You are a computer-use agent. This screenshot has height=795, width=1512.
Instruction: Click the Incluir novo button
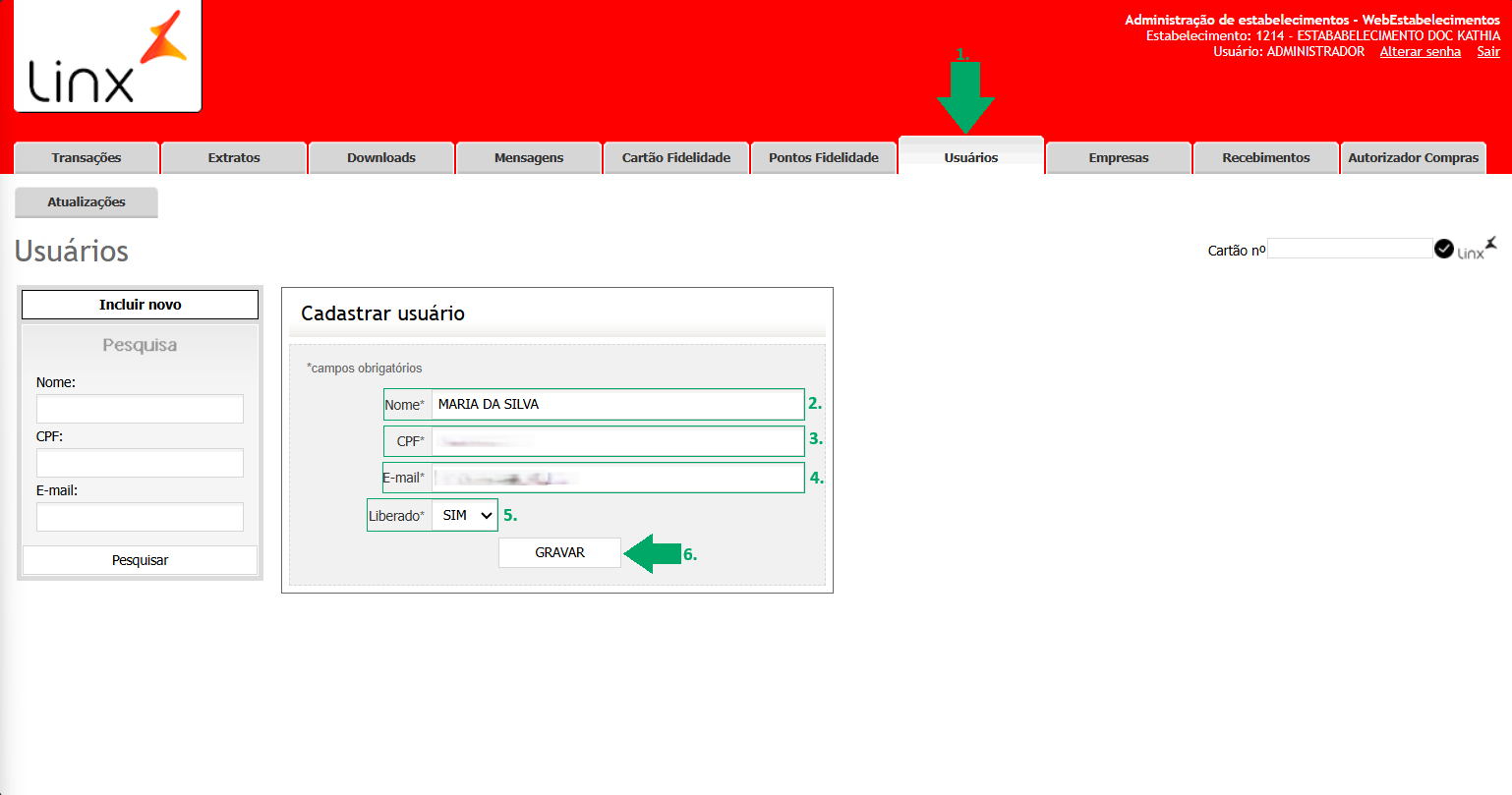141,305
